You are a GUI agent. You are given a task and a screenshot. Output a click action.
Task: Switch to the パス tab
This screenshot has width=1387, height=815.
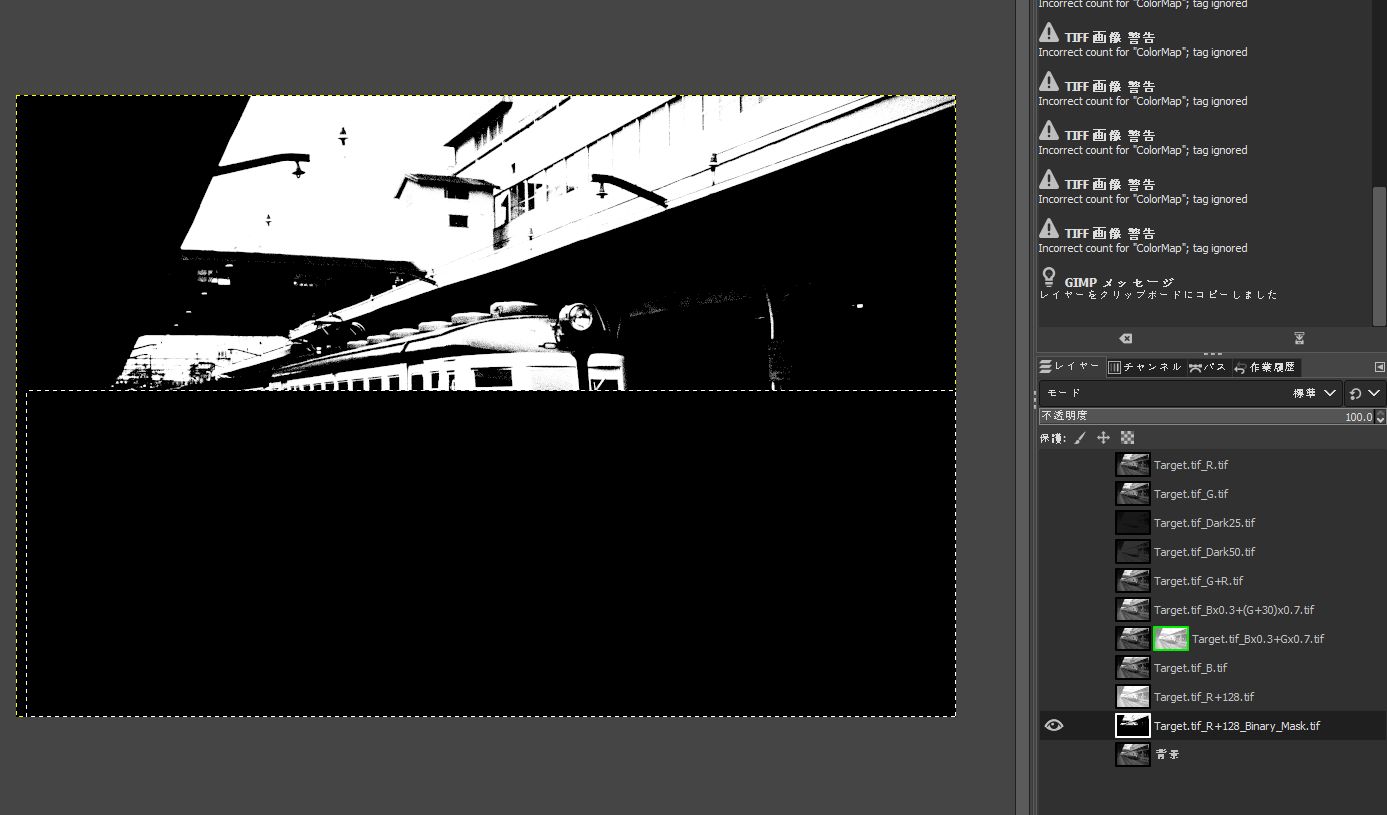point(1208,367)
